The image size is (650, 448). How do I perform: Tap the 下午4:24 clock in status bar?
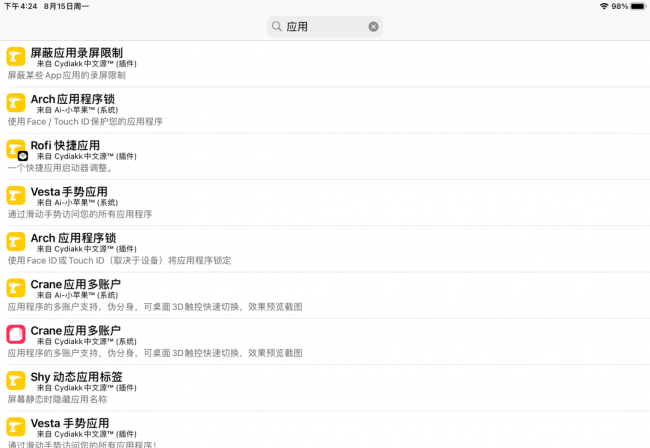20,6
